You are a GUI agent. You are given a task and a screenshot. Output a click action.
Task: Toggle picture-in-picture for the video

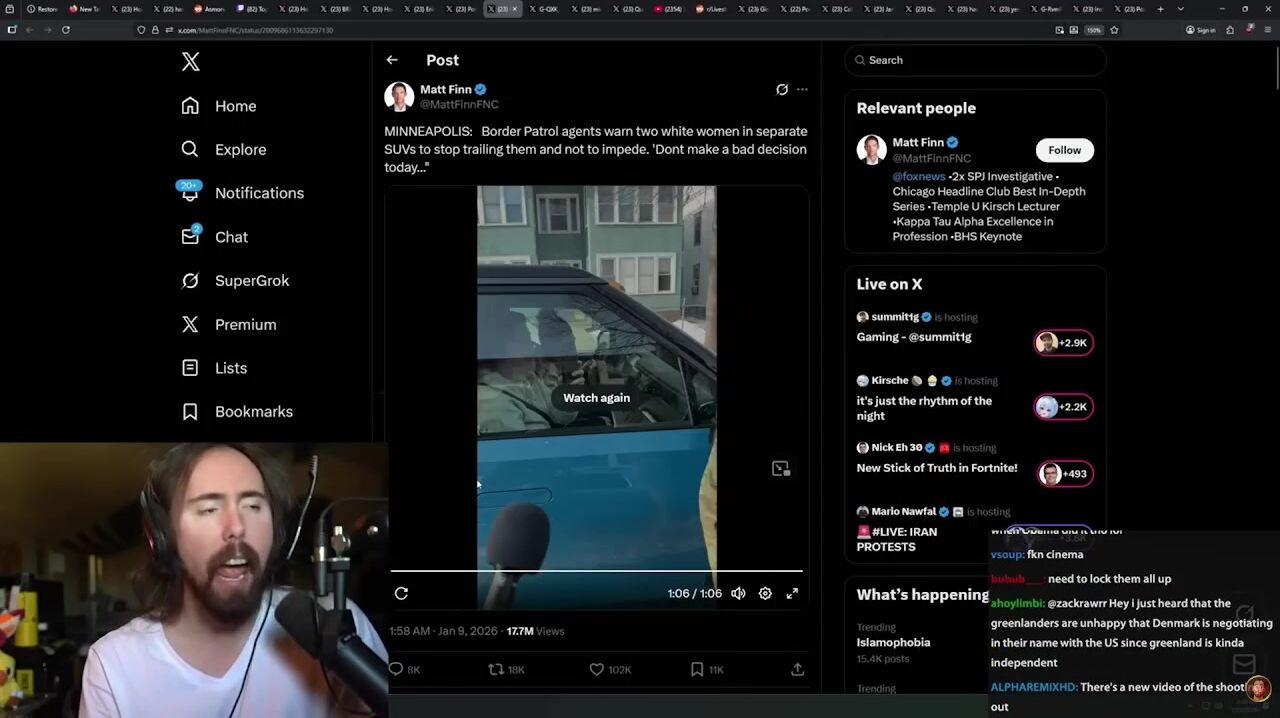tap(780, 468)
